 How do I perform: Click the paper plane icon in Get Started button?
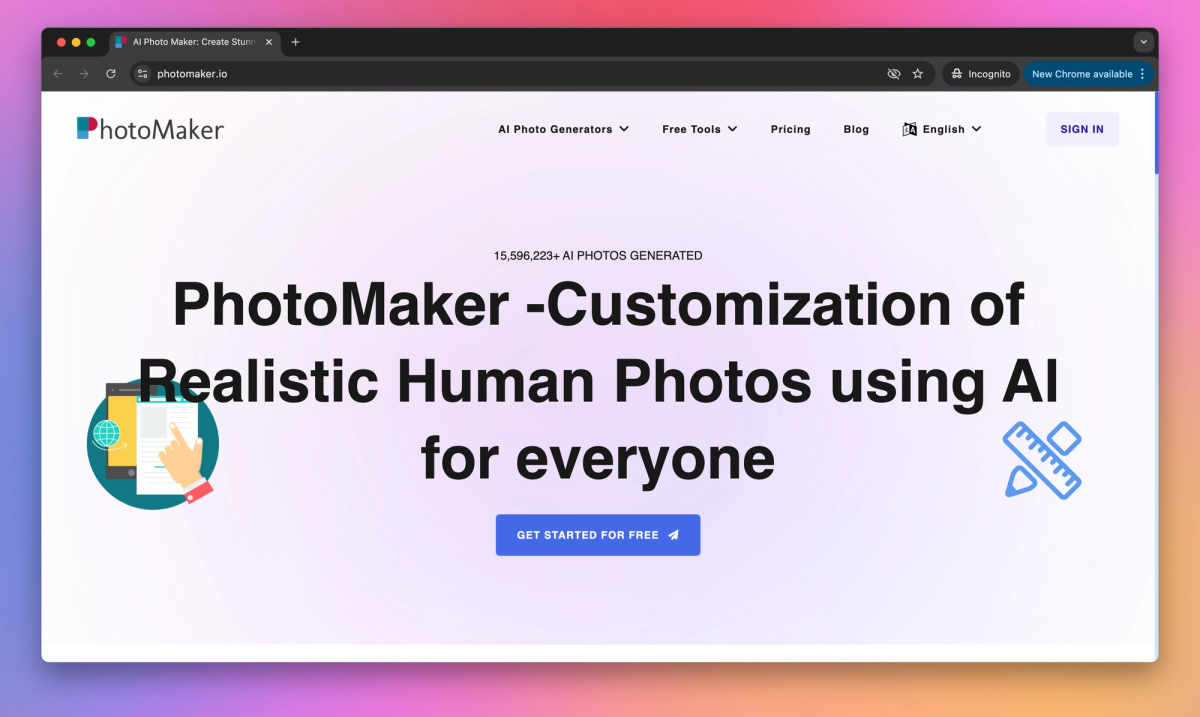(674, 535)
